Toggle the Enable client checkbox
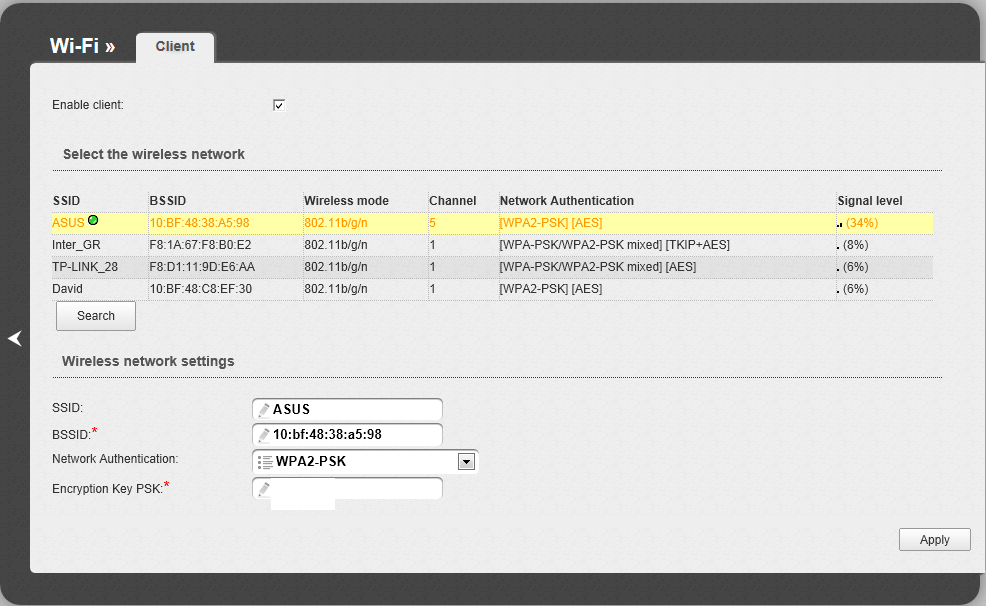Screen dimensions: 986x606 279,105
